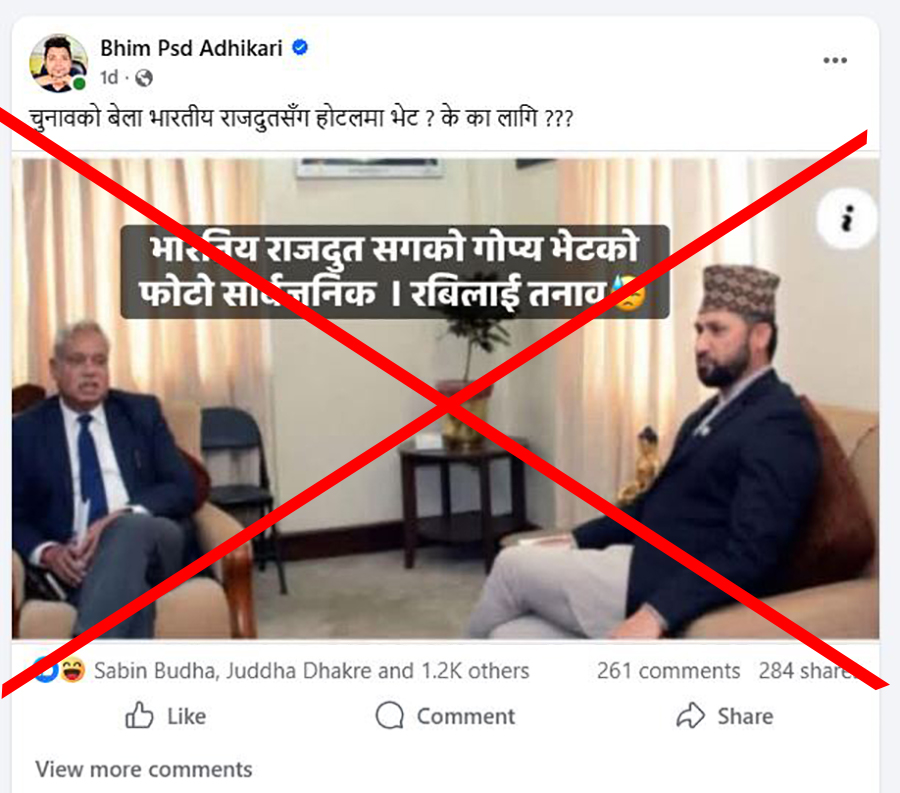Open the 1d post timestamp

pyautogui.click(x=108, y=77)
